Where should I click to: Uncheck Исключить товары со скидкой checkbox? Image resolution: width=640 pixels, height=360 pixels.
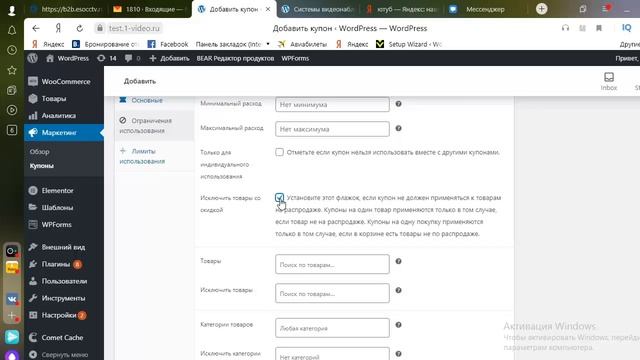click(279, 198)
